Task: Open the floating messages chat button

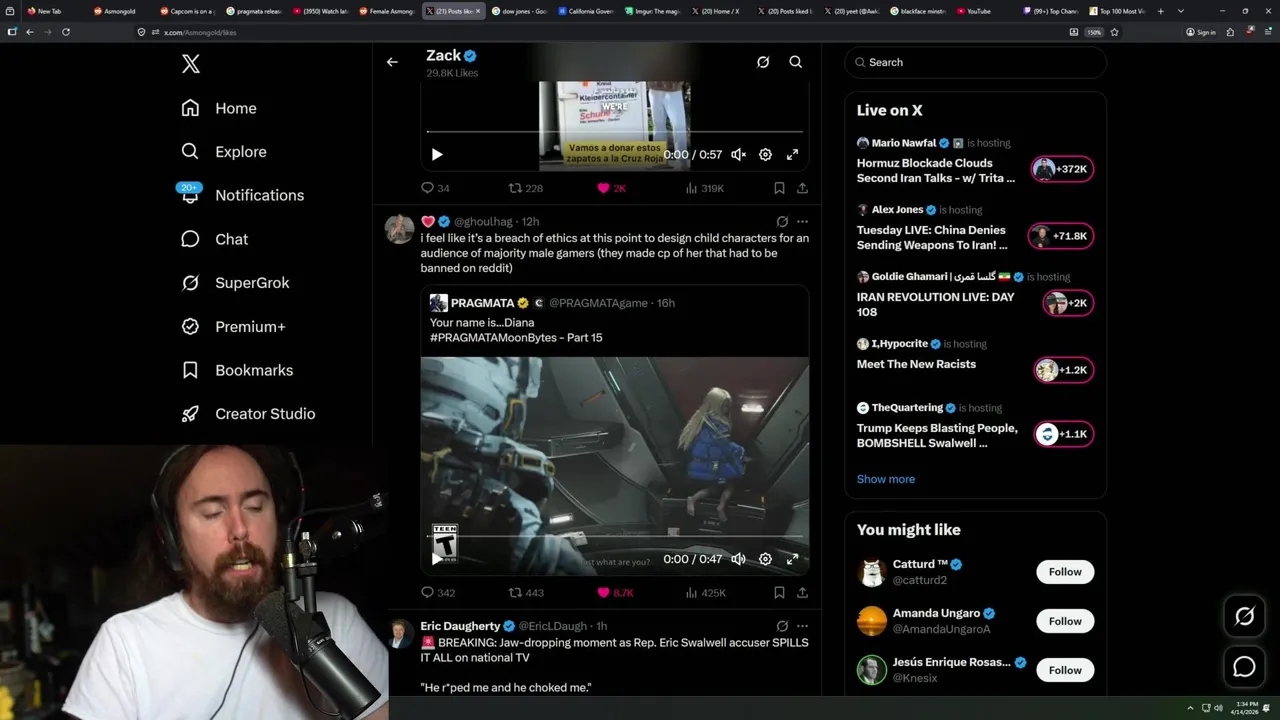Action: (1244, 666)
